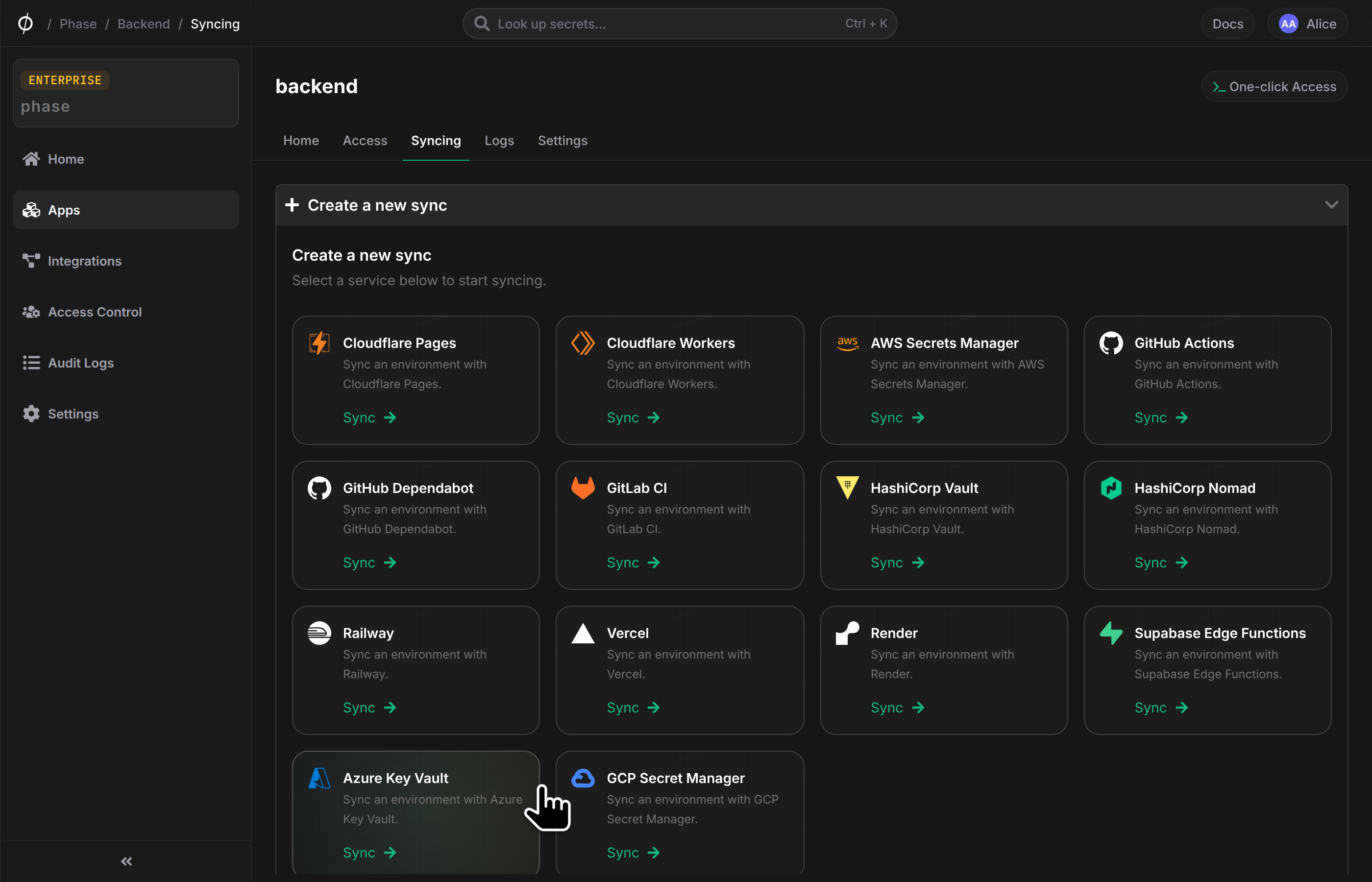Open Access Control in the sidebar
The width and height of the screenshot is (1372, 882).
126,312
